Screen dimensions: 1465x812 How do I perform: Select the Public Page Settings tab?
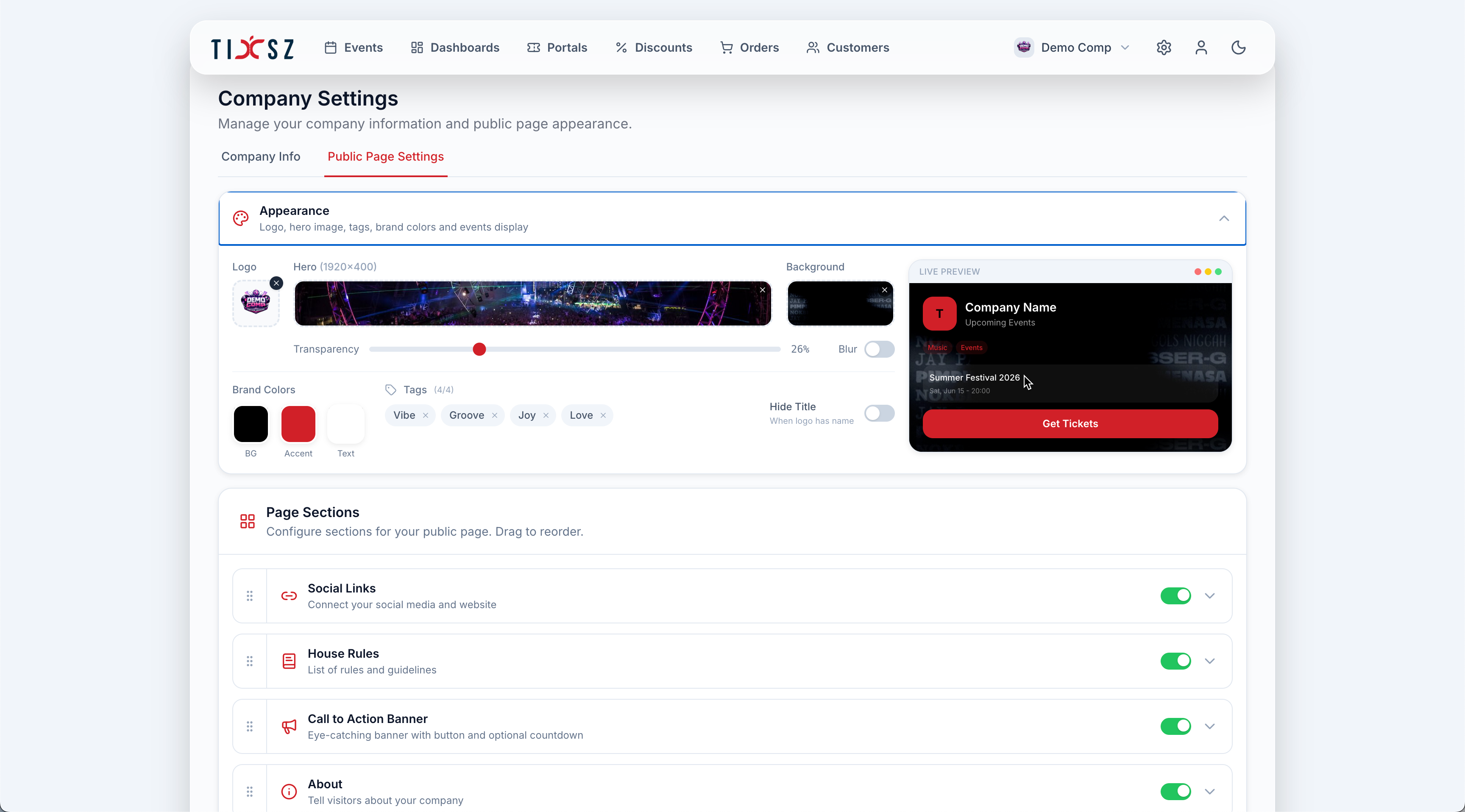click(385, 157)
